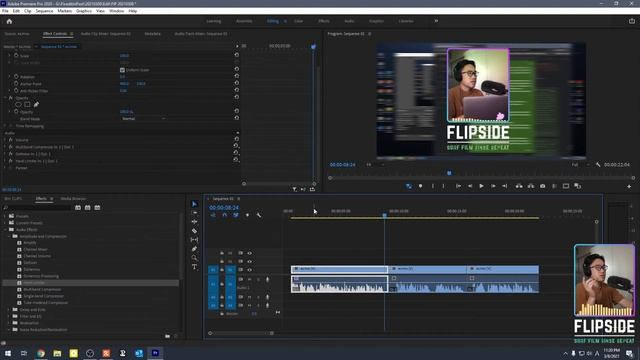640x360 pixels.
Task: Collapse the Audio Effects folder
Action: (x=5, y=229)
